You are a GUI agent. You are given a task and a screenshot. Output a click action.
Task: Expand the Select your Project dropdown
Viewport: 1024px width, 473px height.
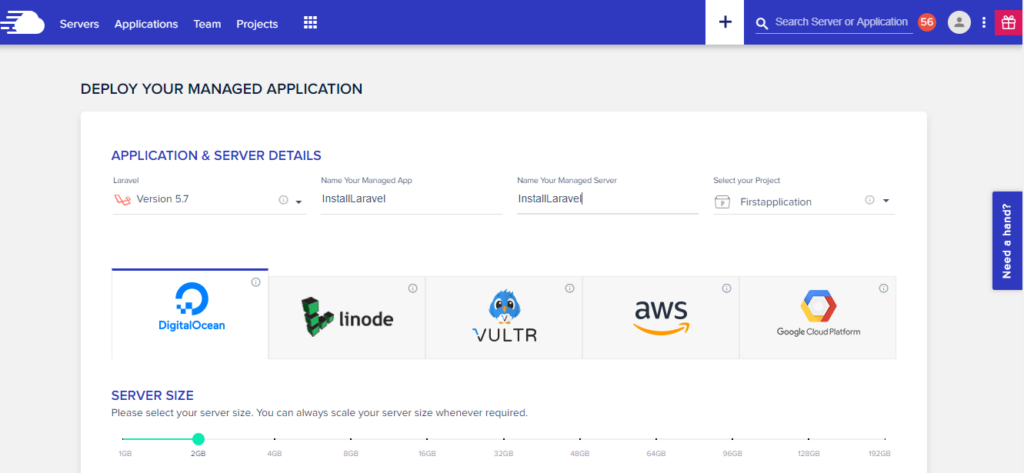tap(886, 201)
